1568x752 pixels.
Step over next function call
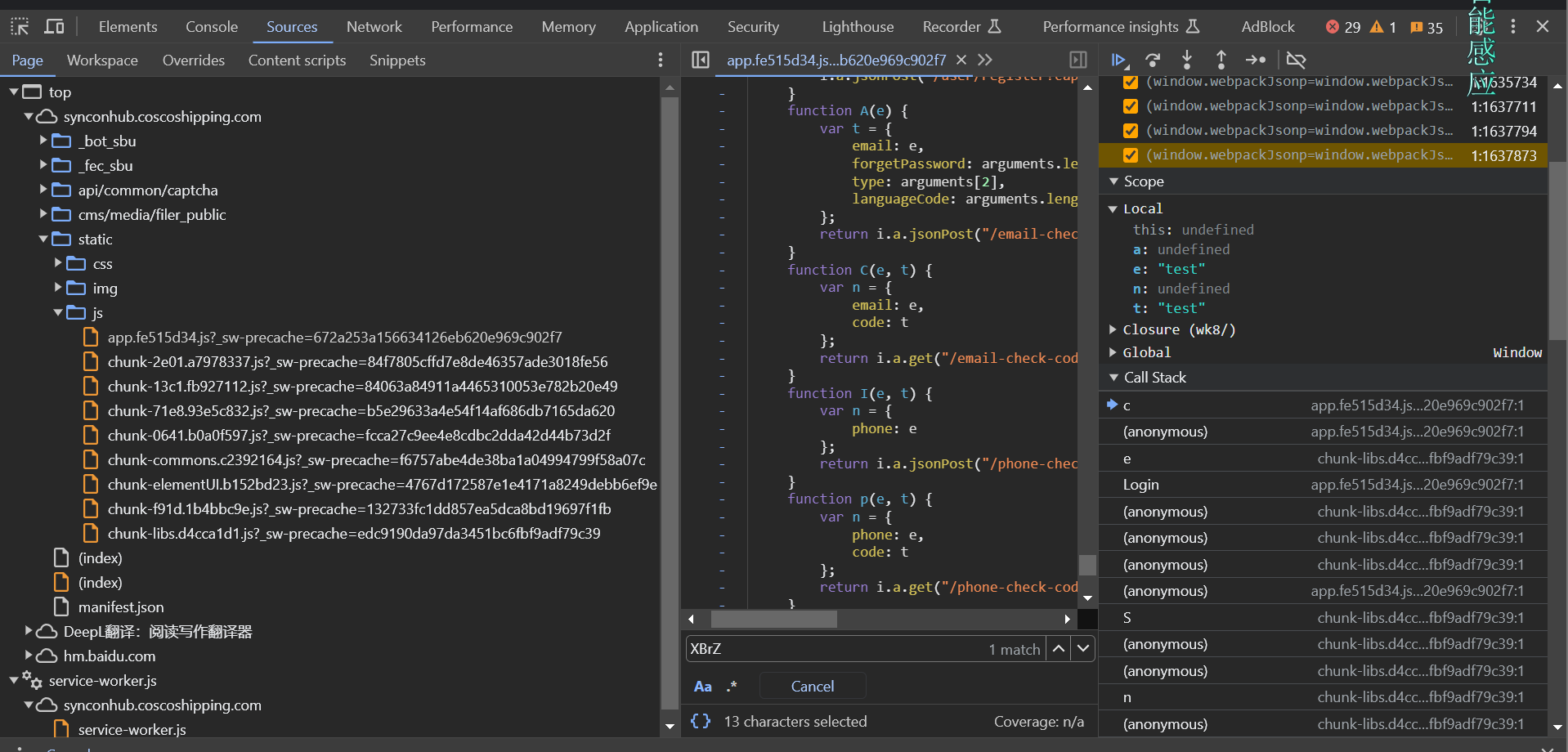pos(1153,60)
